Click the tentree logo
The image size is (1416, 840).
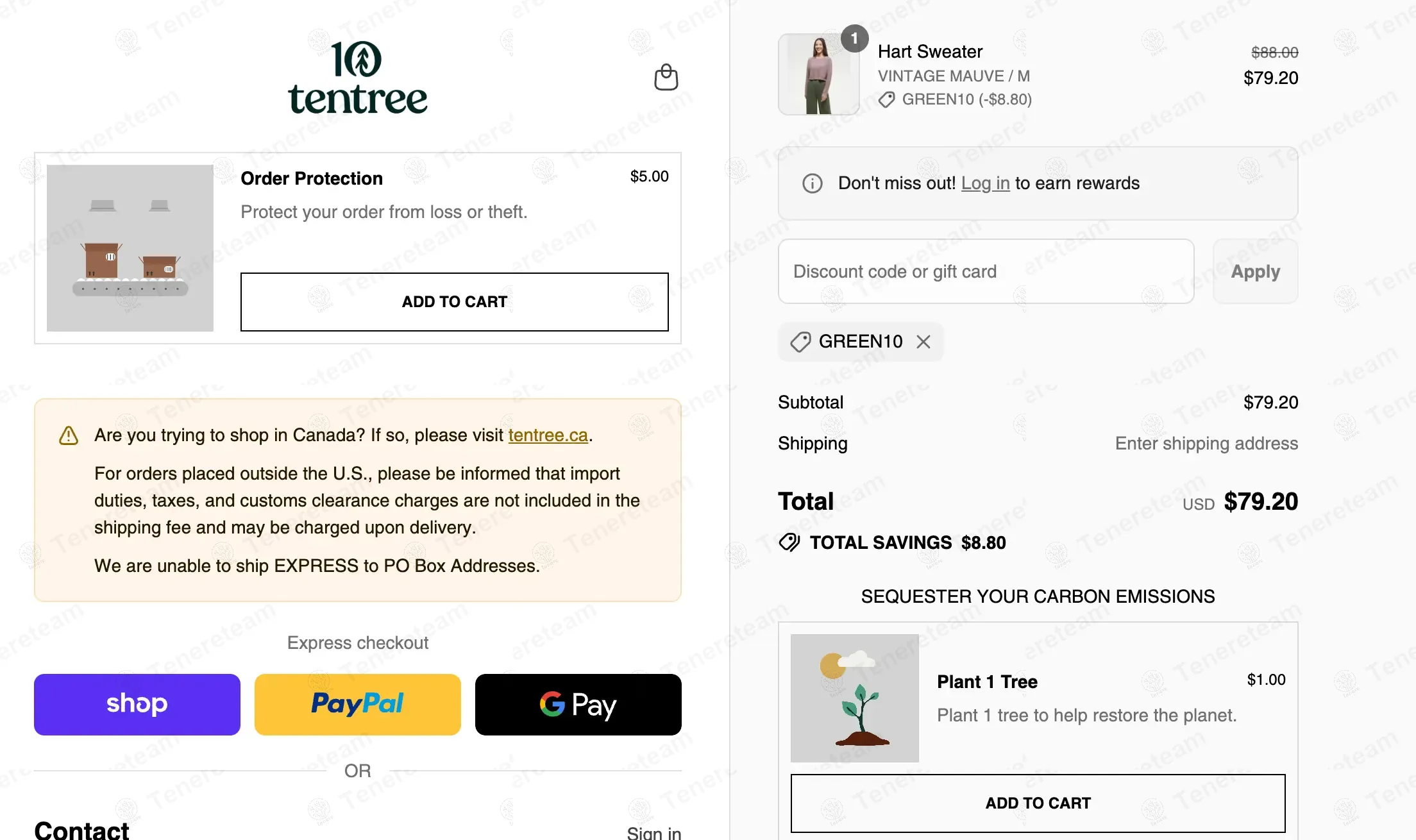click(358, 78)
